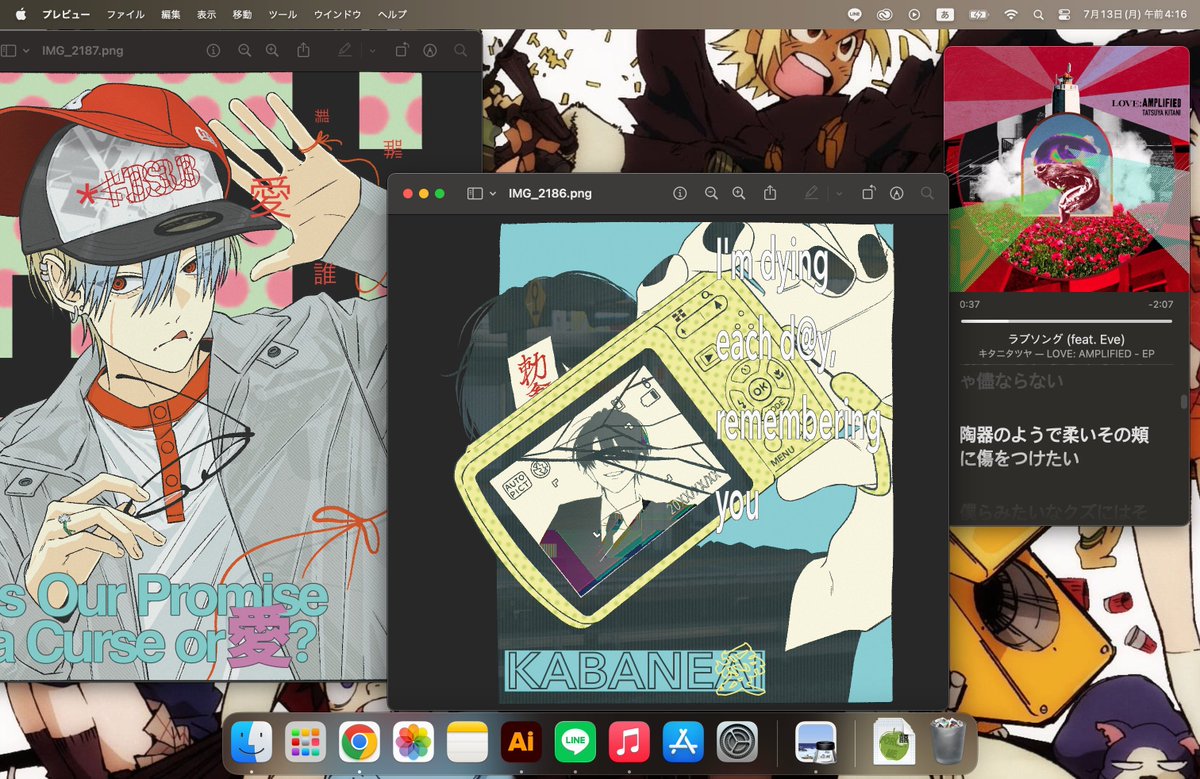Open the green document in Dock

(893, 741)
